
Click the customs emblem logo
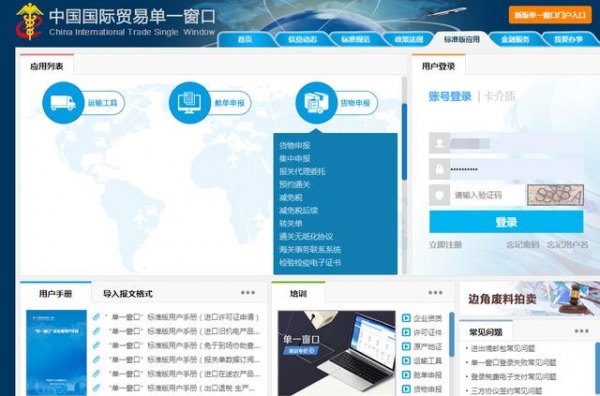point(29,21)
